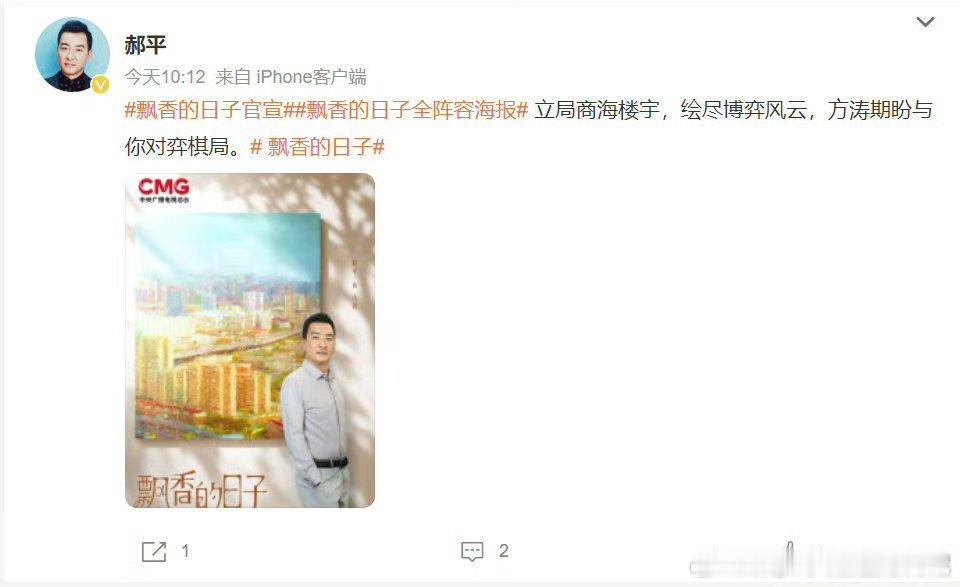View the 飘香的日子 poster image
Screen dimensions: 960x587
[x=250, y=340]
